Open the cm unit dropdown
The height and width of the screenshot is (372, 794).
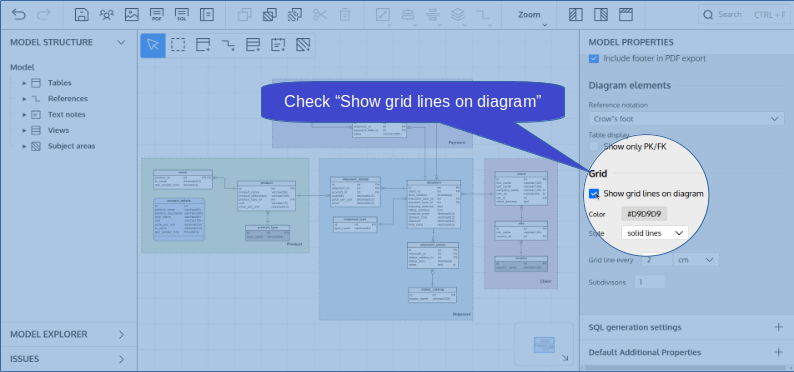click(696, 260)
